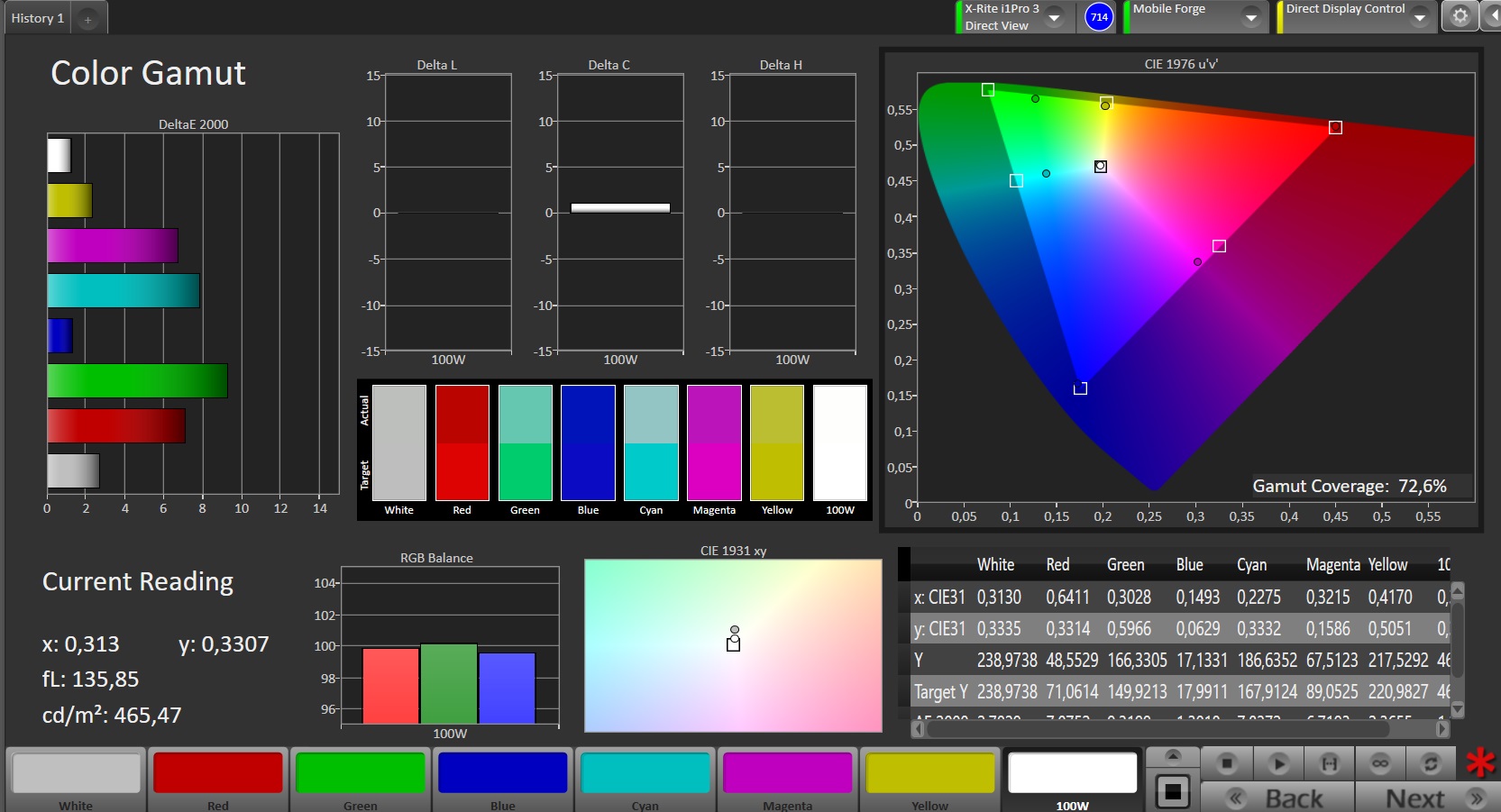Click the red target square in CIE 1976 chart
Screen dimensions: 1501x812
tap(1335, 128)
